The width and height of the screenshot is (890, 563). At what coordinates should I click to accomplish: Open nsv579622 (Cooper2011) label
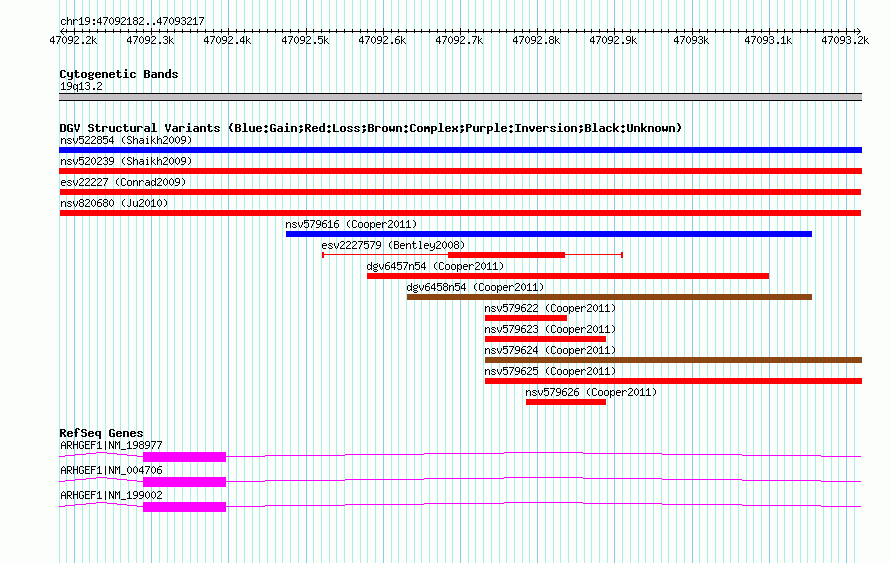(x=550, y=308)
